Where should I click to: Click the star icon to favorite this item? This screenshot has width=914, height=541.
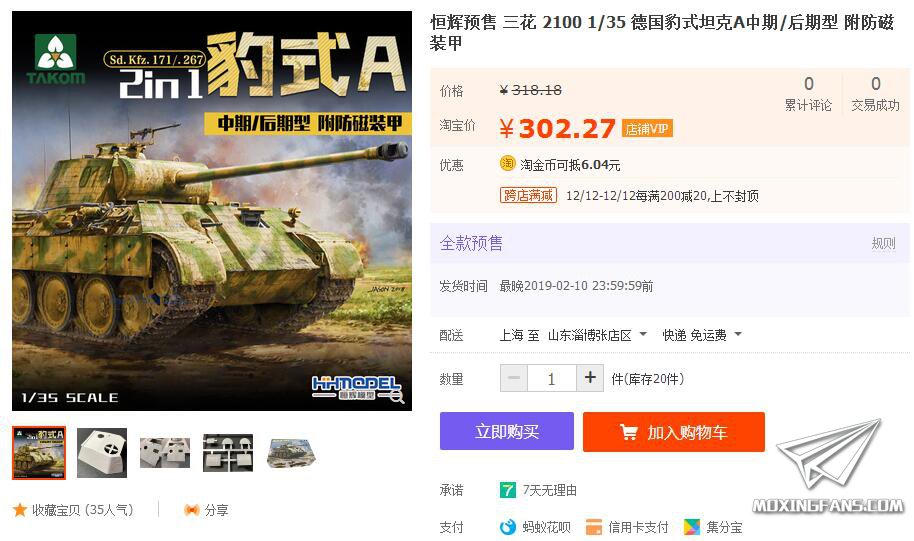(x=20, y=510)
